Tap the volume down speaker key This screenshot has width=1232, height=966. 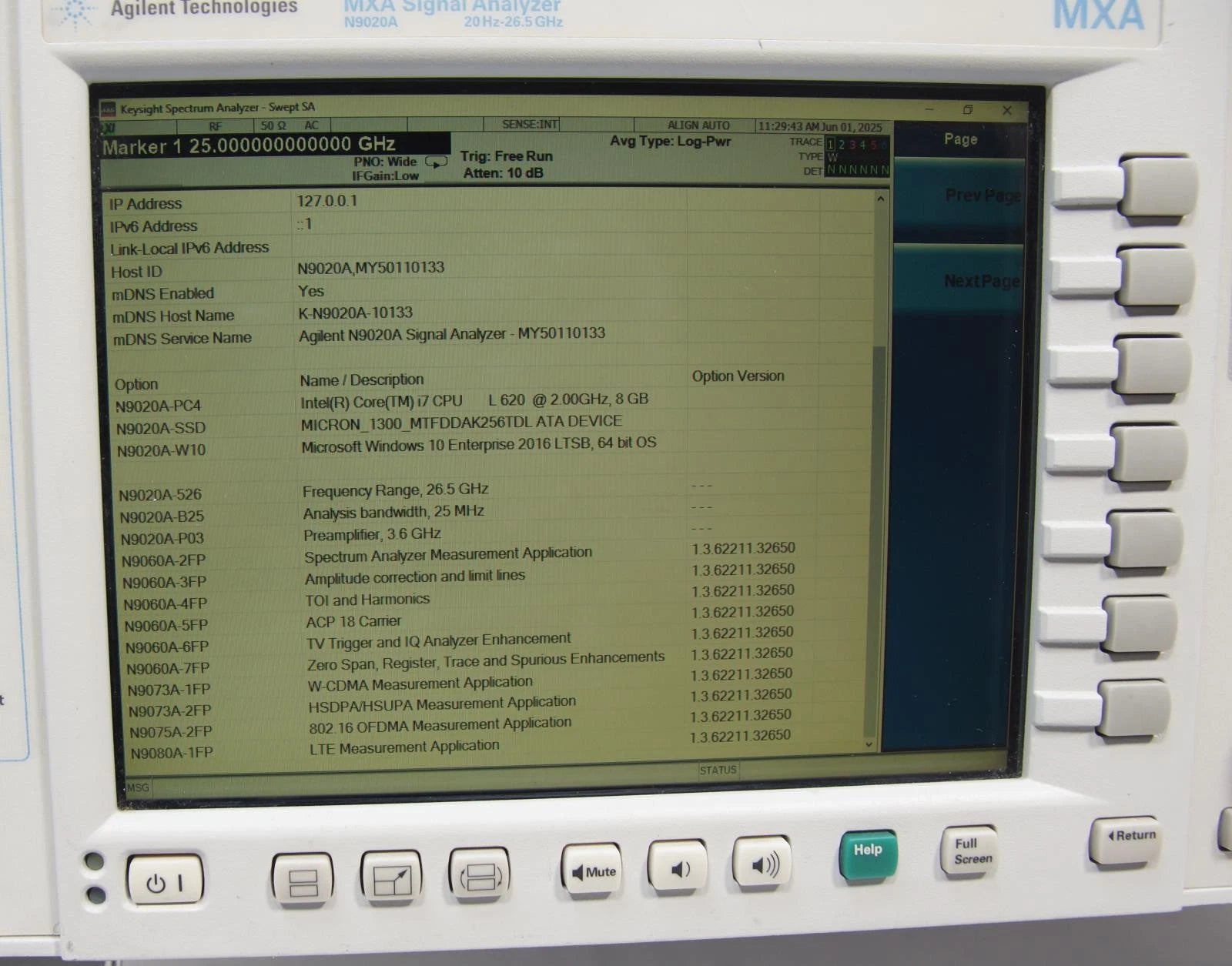(x=678, y=867)
